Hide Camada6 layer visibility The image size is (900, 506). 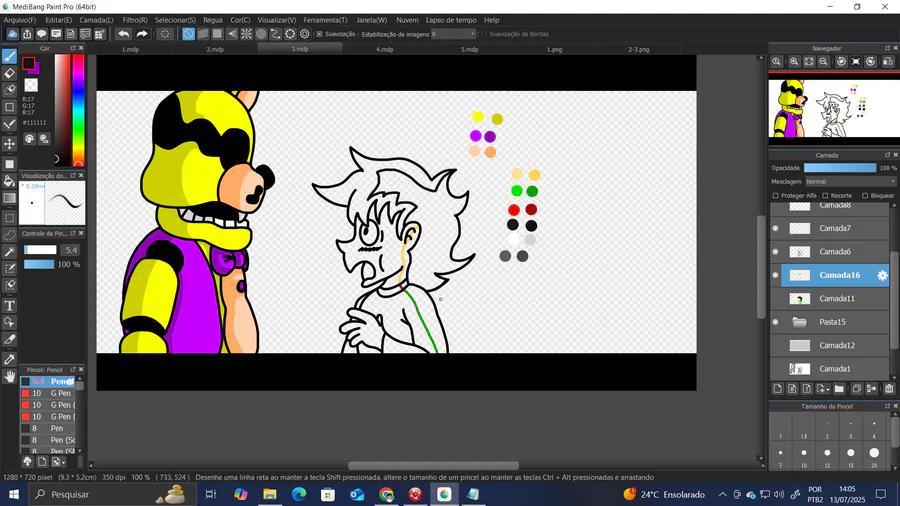(x=775, y=252)
